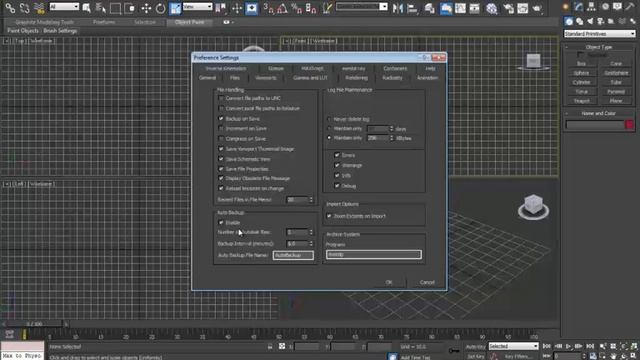Uncheck Zoom Extents on Import

(x=329, y=216)
